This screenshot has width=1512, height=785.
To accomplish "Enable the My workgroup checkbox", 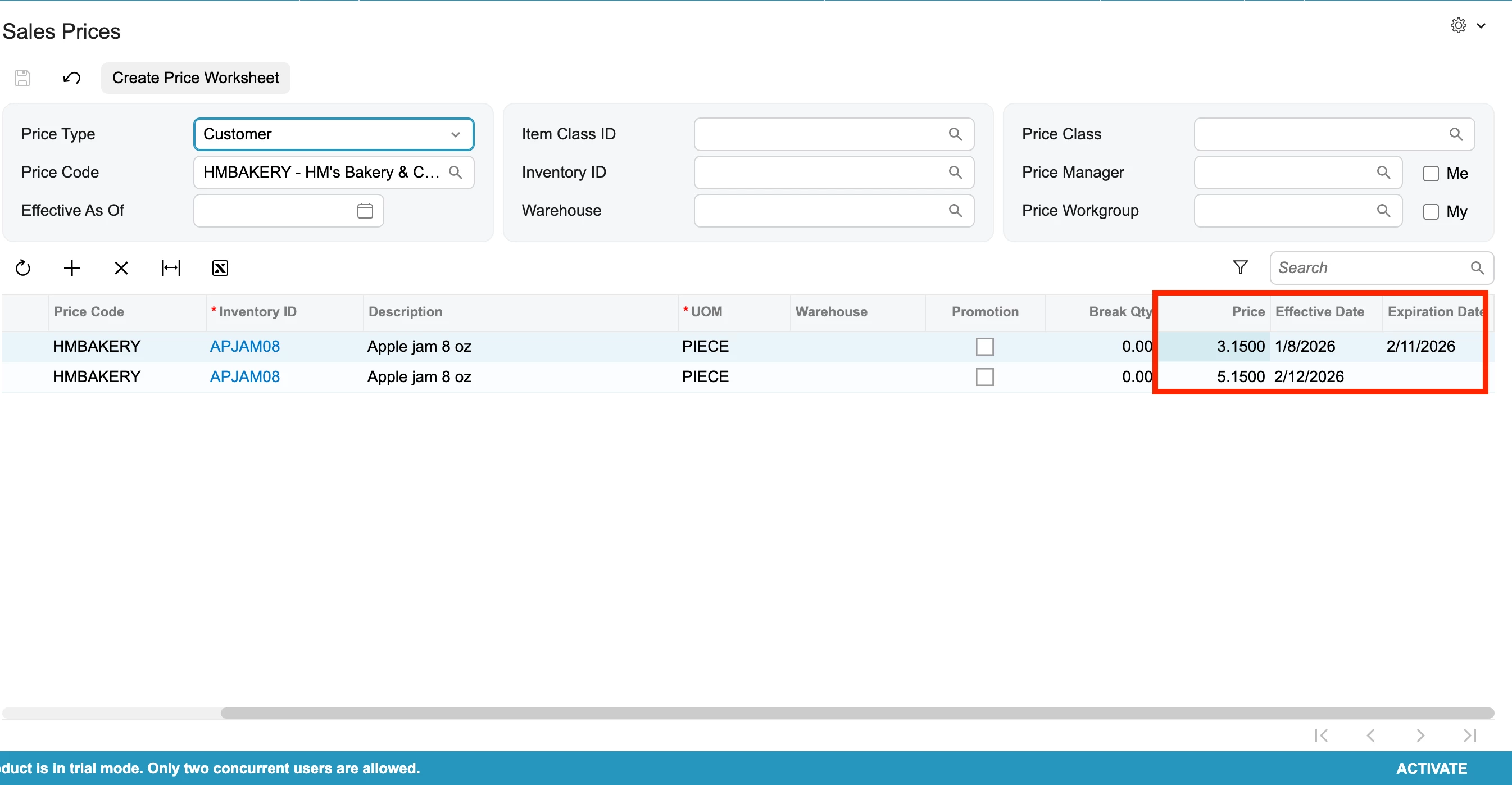I will click(x=1431, y=212).
